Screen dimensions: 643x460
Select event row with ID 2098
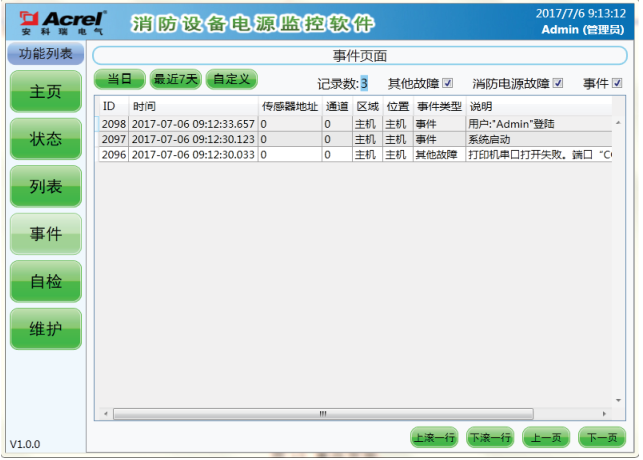click(x=300, y=124)
